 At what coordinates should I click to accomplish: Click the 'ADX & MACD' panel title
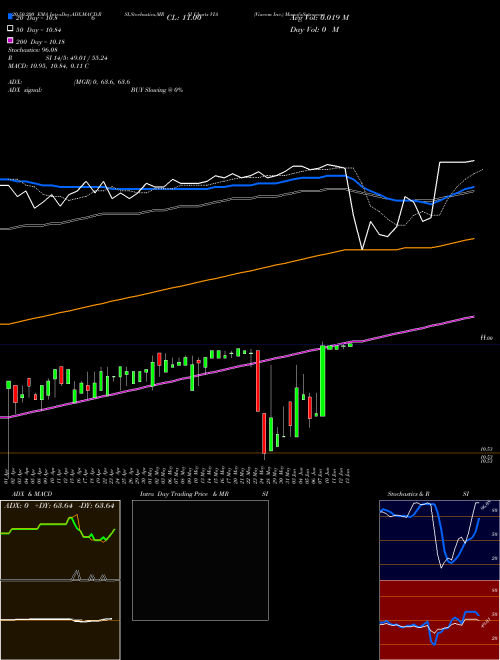click(32, 494)
